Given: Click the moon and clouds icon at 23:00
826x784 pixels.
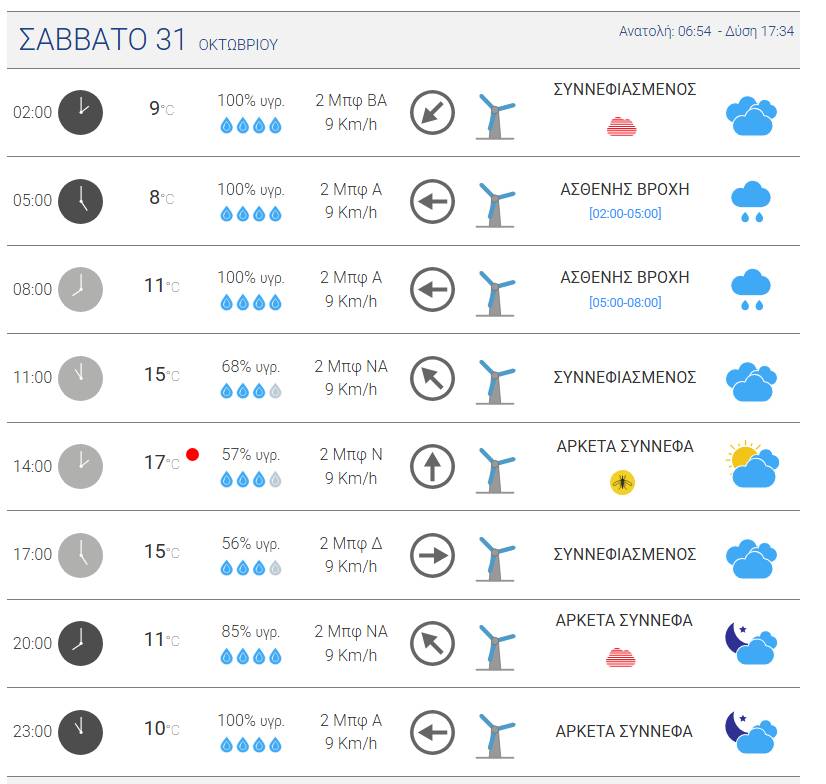Looking at the screenshot, I should 751,732.
